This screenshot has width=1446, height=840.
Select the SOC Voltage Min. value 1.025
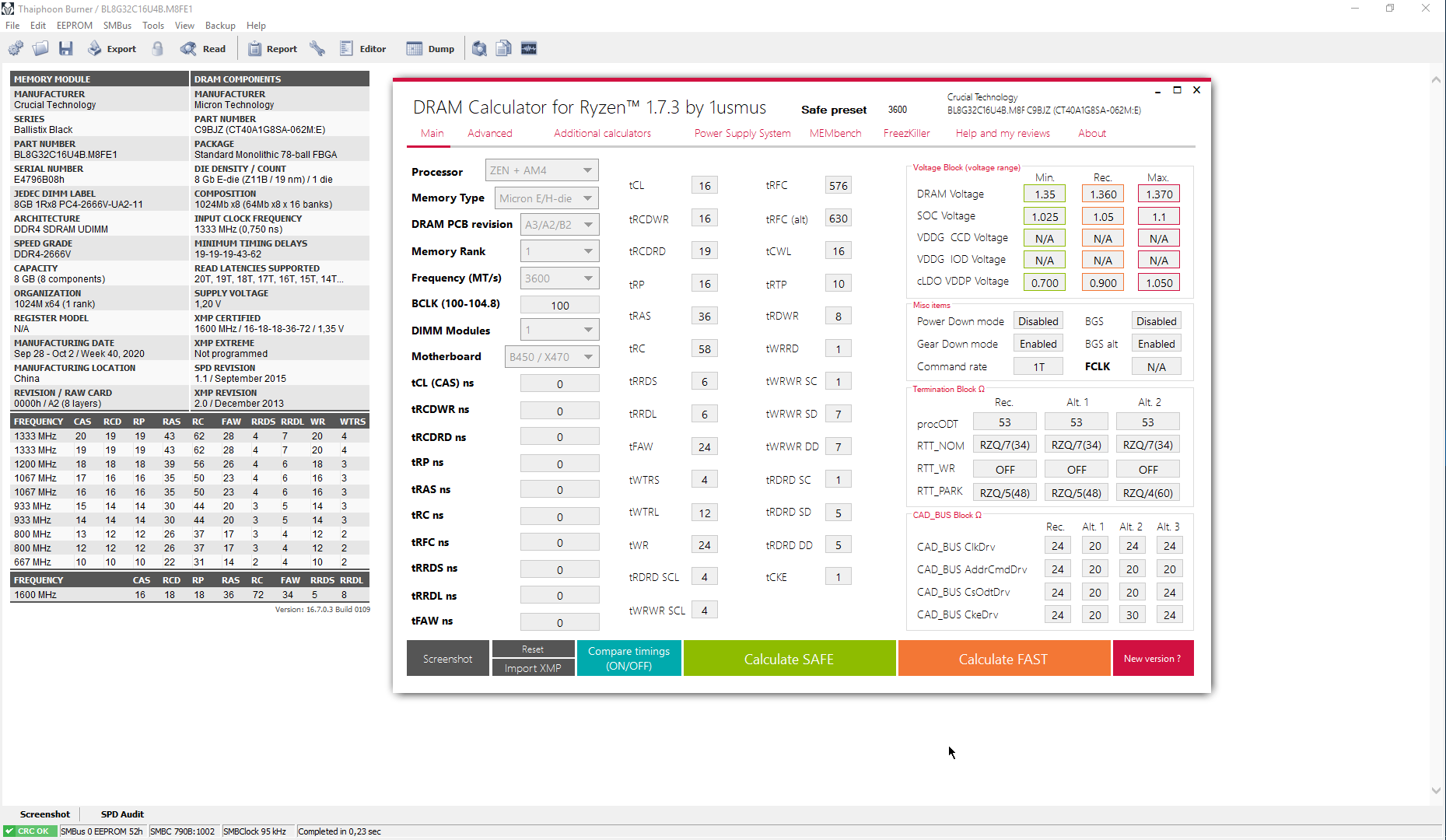(1045, 217)
